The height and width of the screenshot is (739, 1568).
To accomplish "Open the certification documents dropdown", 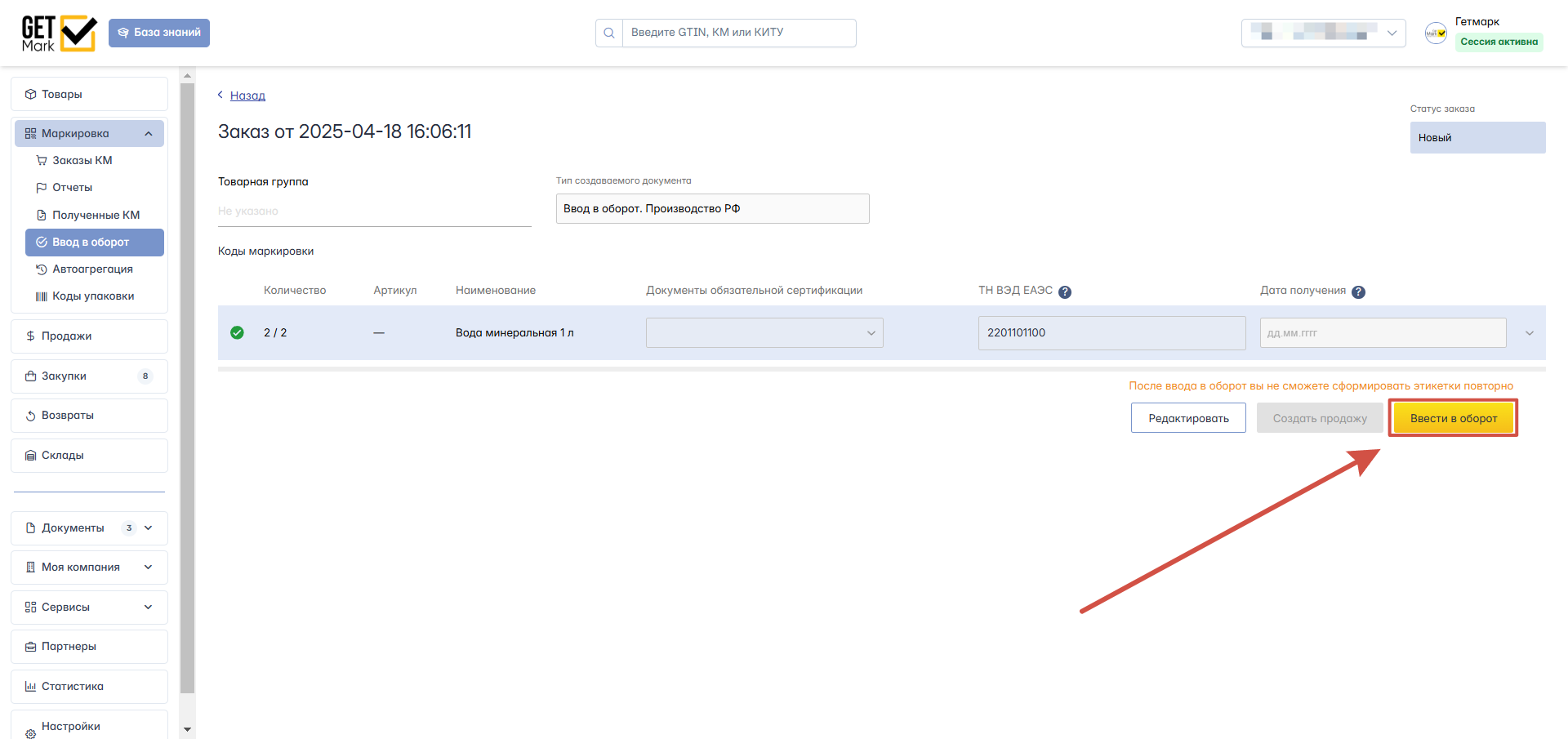I will (764, 333).
